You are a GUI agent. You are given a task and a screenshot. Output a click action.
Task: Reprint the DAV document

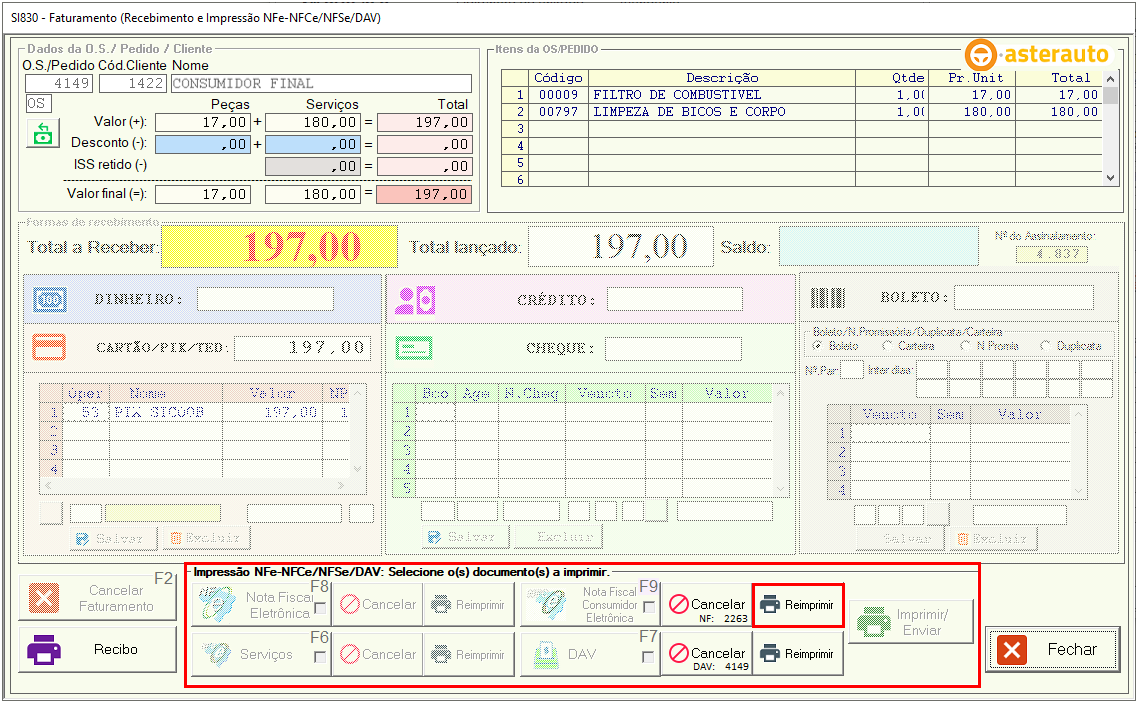point(798,654)
